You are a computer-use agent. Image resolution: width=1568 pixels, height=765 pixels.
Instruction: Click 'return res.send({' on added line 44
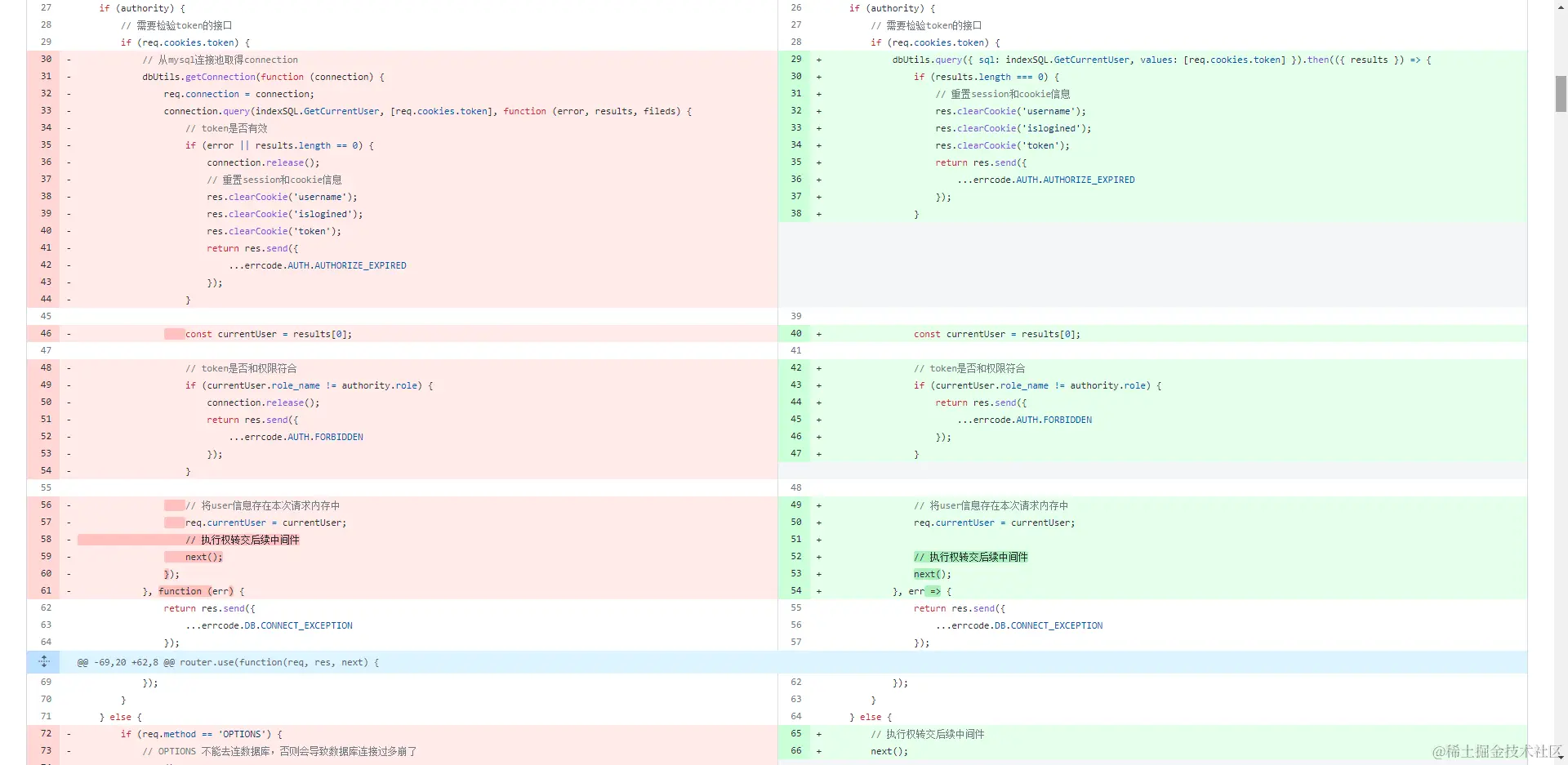point(981,403)
